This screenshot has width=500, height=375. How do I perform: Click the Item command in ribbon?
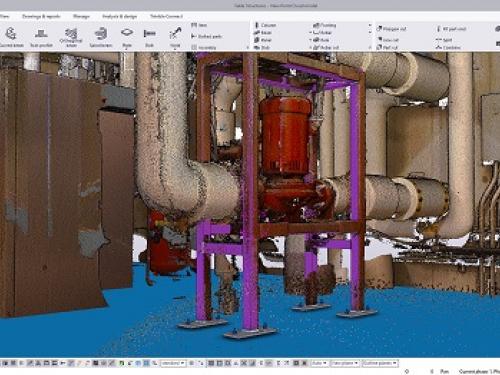(x=199, y=25)
